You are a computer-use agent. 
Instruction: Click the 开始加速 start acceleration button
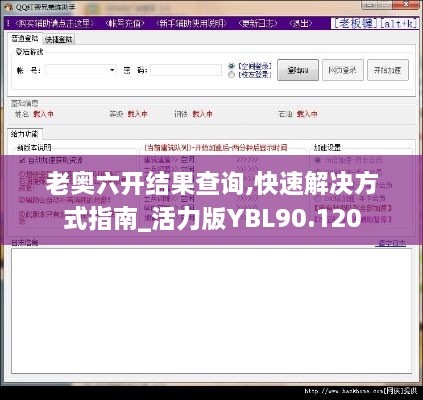388,70
